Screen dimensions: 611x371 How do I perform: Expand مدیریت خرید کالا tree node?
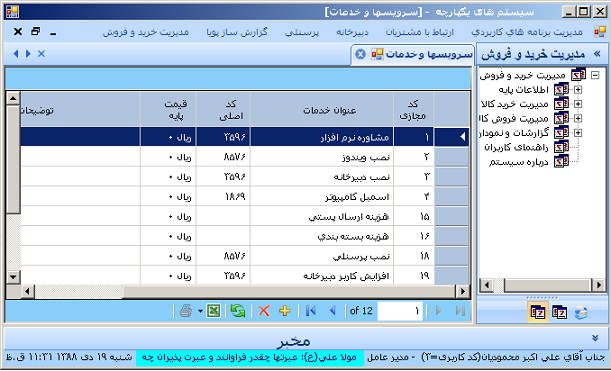[x=578, y=104]
